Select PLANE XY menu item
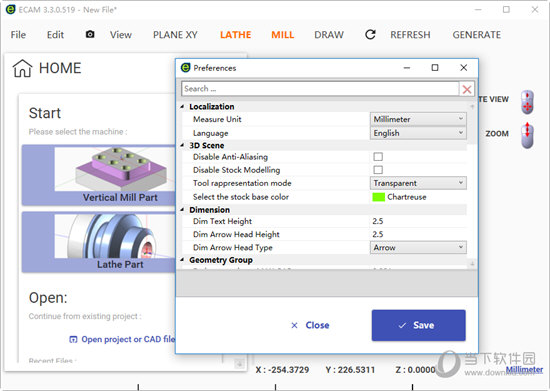This screenshot has width=550, height=391. coord(175,35)
